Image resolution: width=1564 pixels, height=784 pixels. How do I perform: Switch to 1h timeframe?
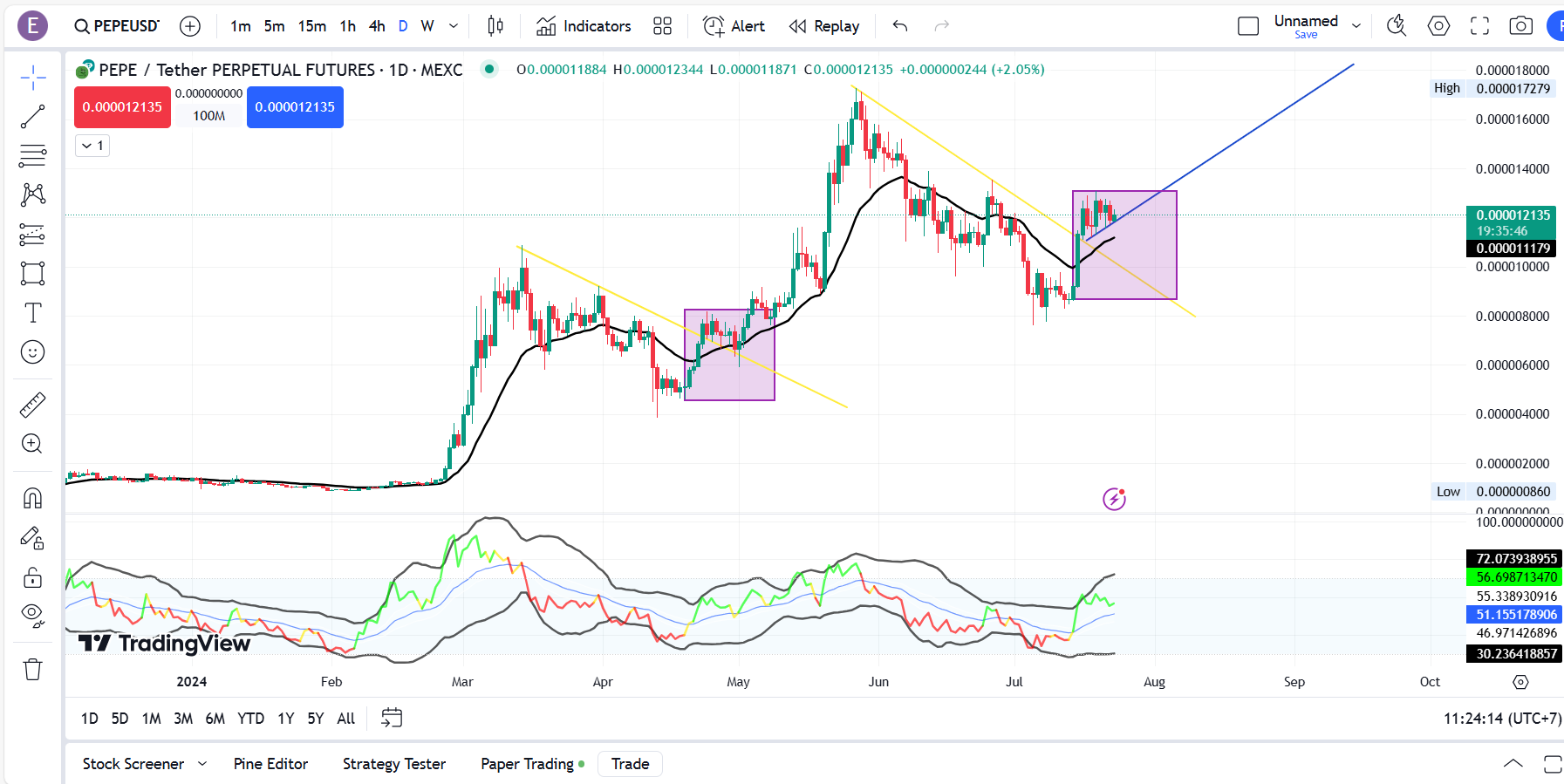348,26
